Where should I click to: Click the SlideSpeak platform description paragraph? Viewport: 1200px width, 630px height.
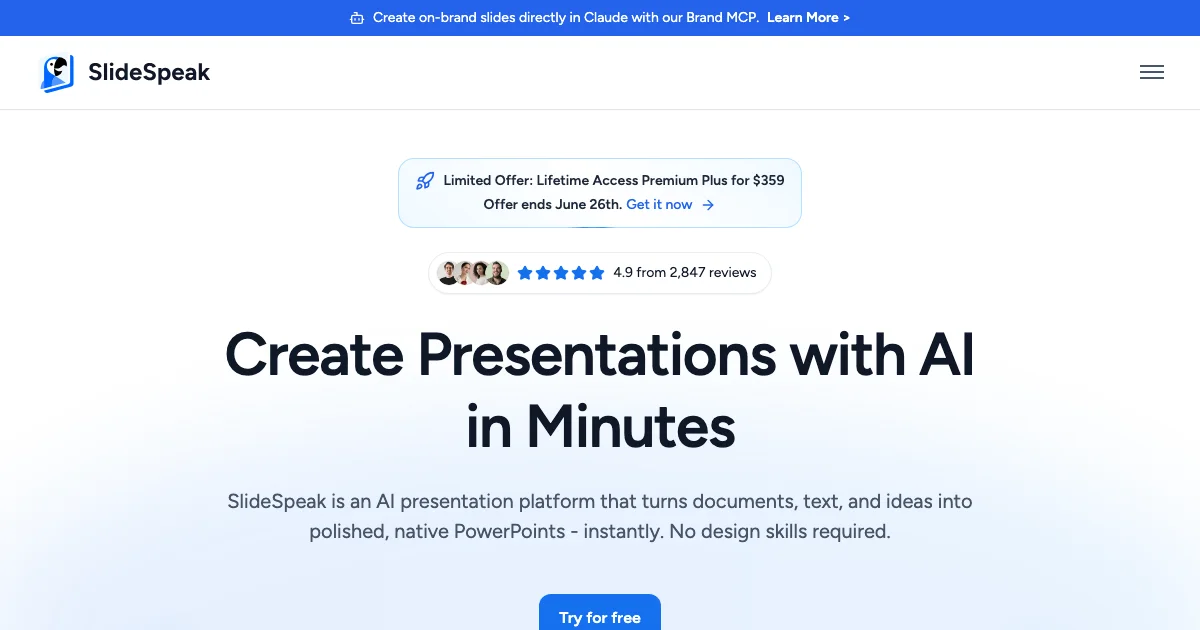pos(600,516)
